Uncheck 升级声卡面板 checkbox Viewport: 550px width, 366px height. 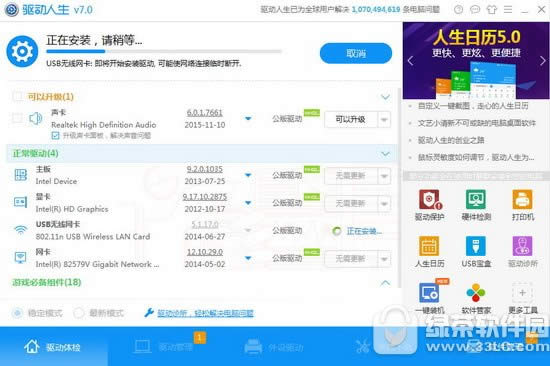[55, 135]
